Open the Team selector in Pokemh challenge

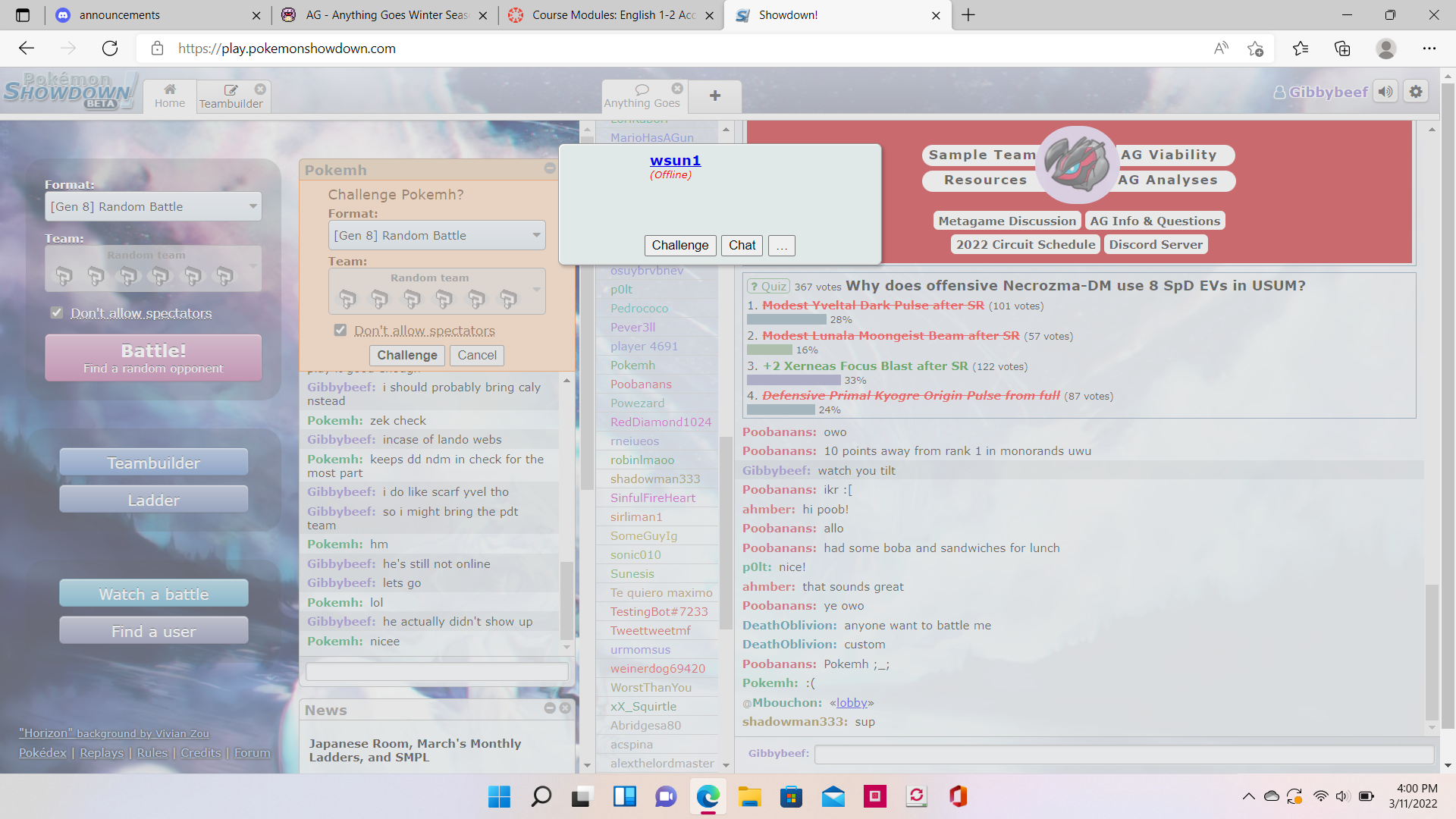pyautogui.click(x=437, y=291)
